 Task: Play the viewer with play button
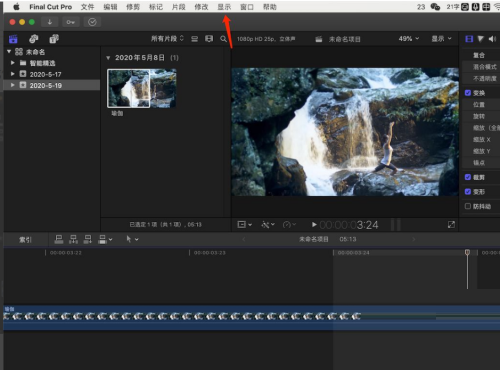coord(314,225)
